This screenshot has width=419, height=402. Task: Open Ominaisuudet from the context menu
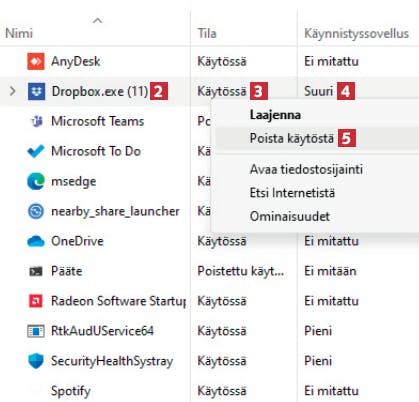pyautogui.click(x=290, y=216)
